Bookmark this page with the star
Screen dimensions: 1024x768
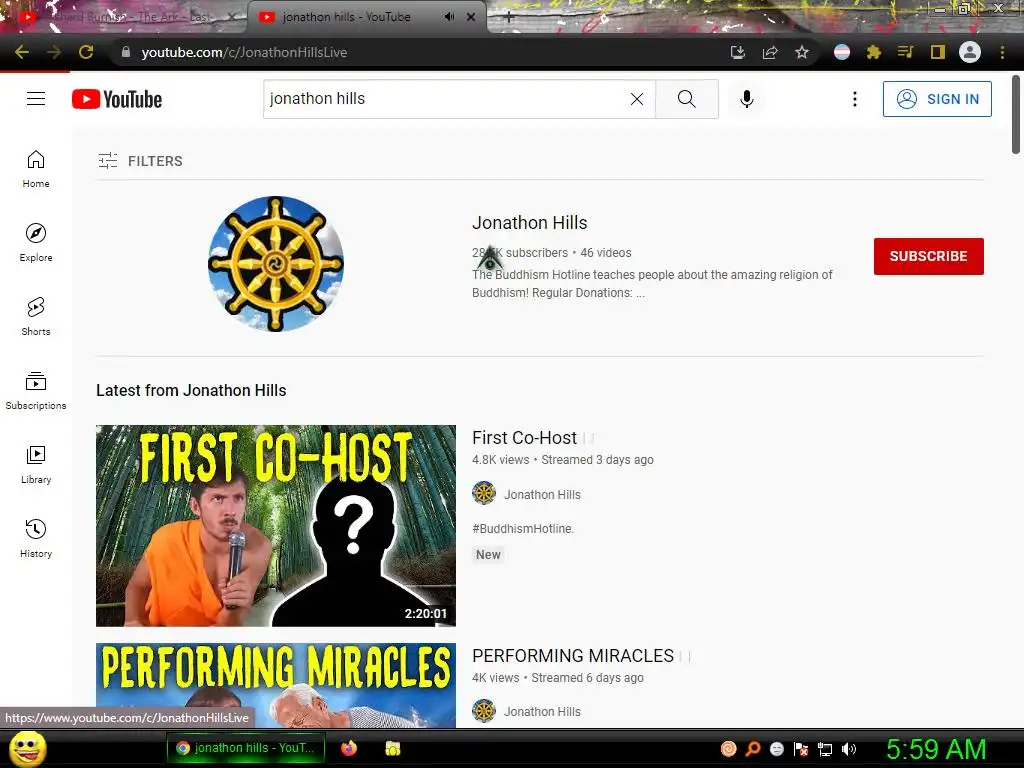click(802, 52)
